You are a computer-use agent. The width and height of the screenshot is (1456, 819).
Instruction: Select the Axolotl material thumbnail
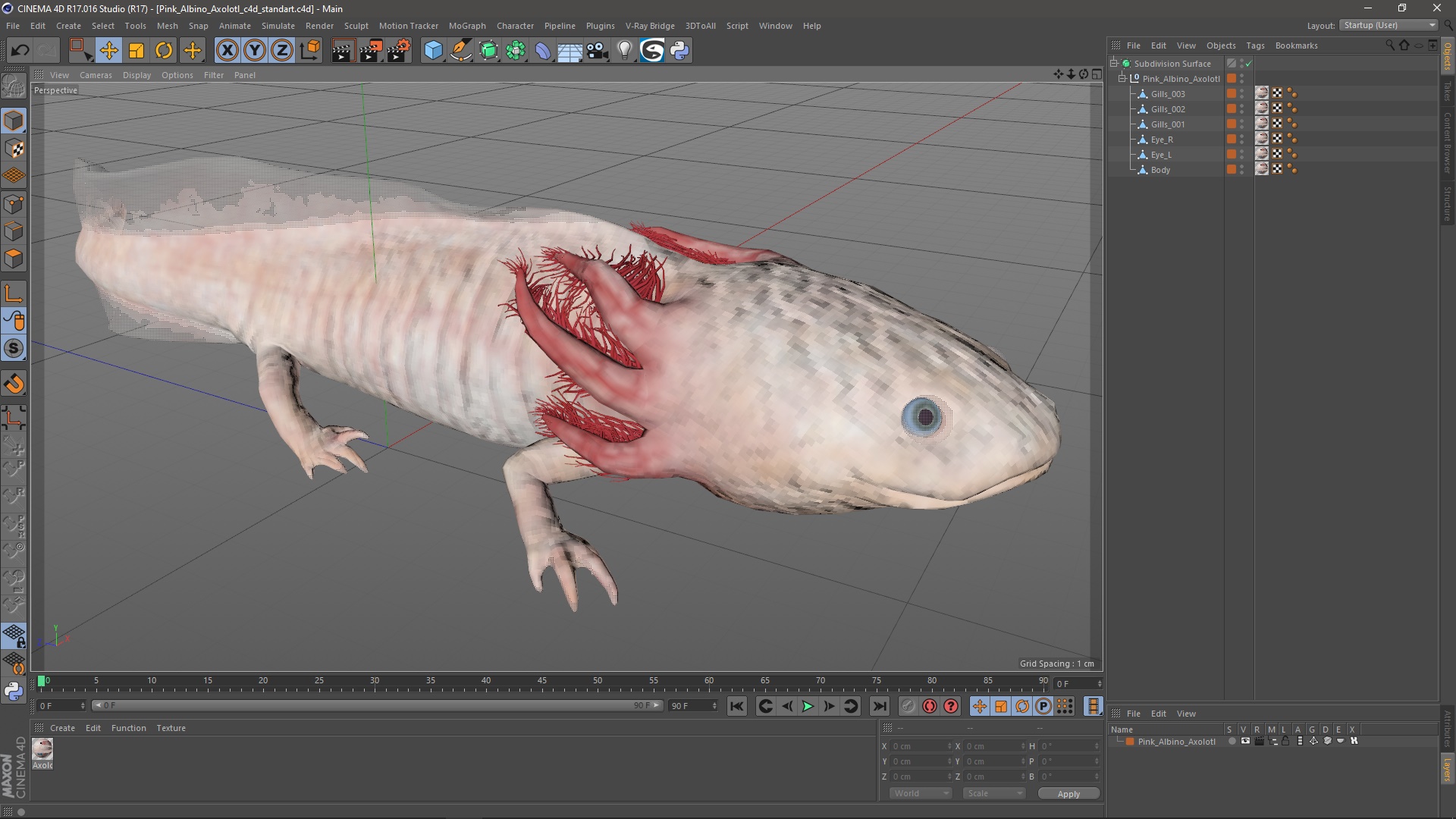pyautogui.click(x=42, y=749)
